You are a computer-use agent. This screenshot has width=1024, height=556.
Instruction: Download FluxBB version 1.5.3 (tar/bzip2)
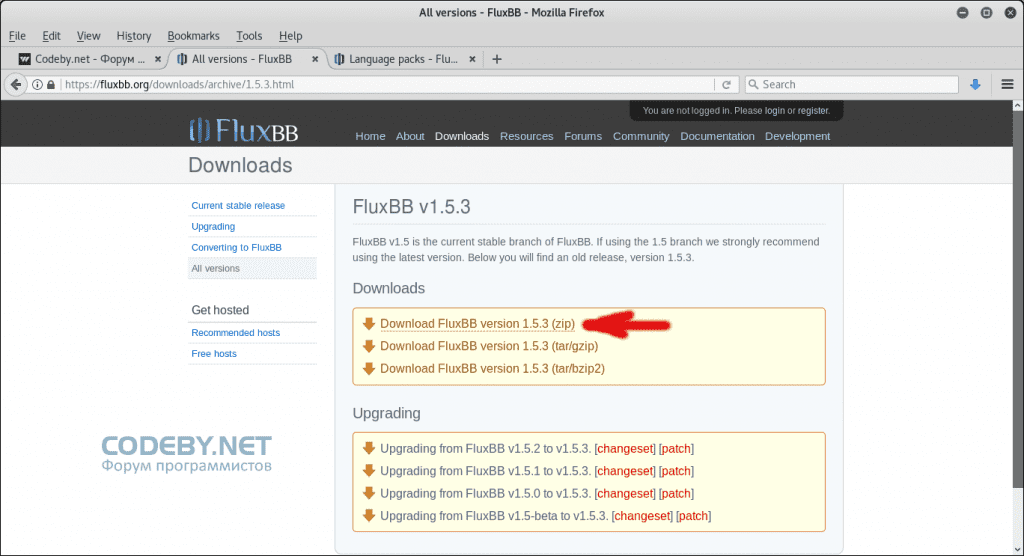tap(492, 368)
